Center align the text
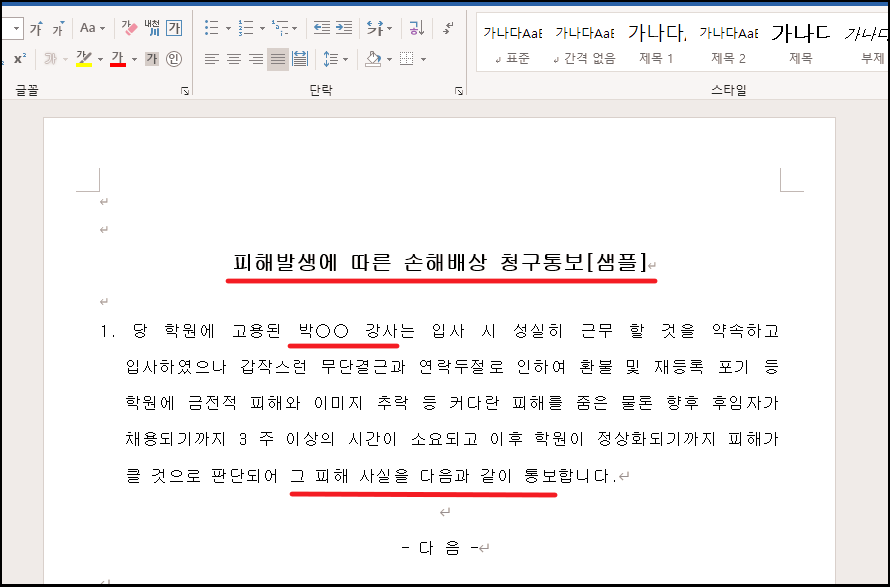The height and width of the screenshot is (587, 890). click(234, 58)
